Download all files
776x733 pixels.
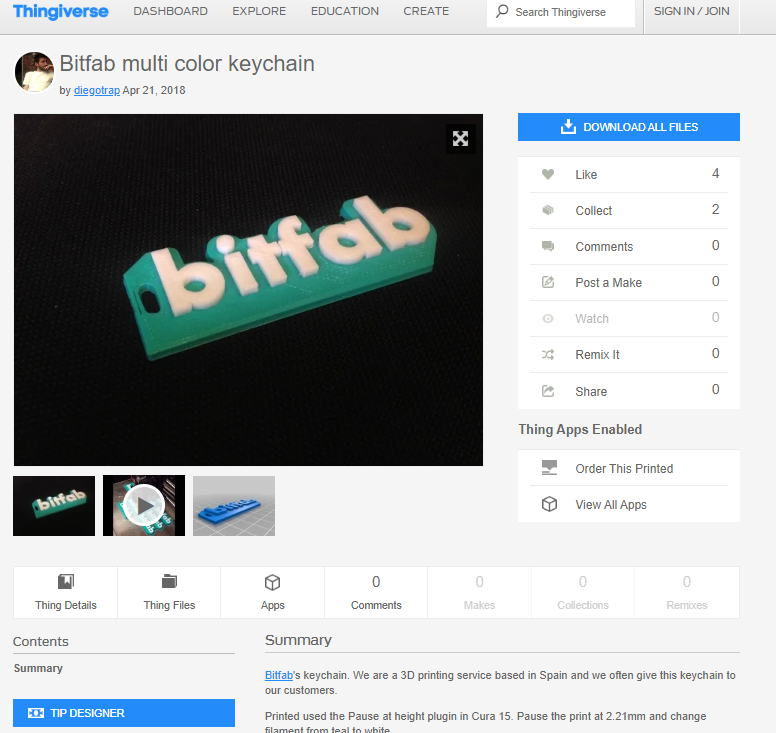[629, 127]
